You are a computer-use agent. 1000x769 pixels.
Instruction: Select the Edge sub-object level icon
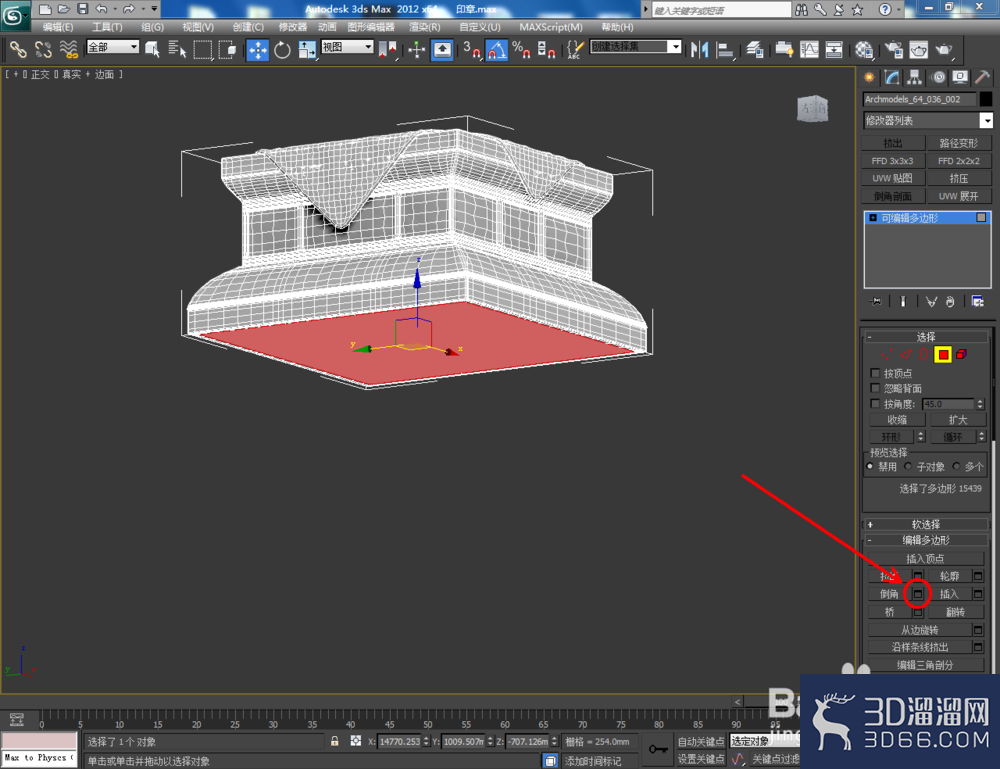click(906, 355)
